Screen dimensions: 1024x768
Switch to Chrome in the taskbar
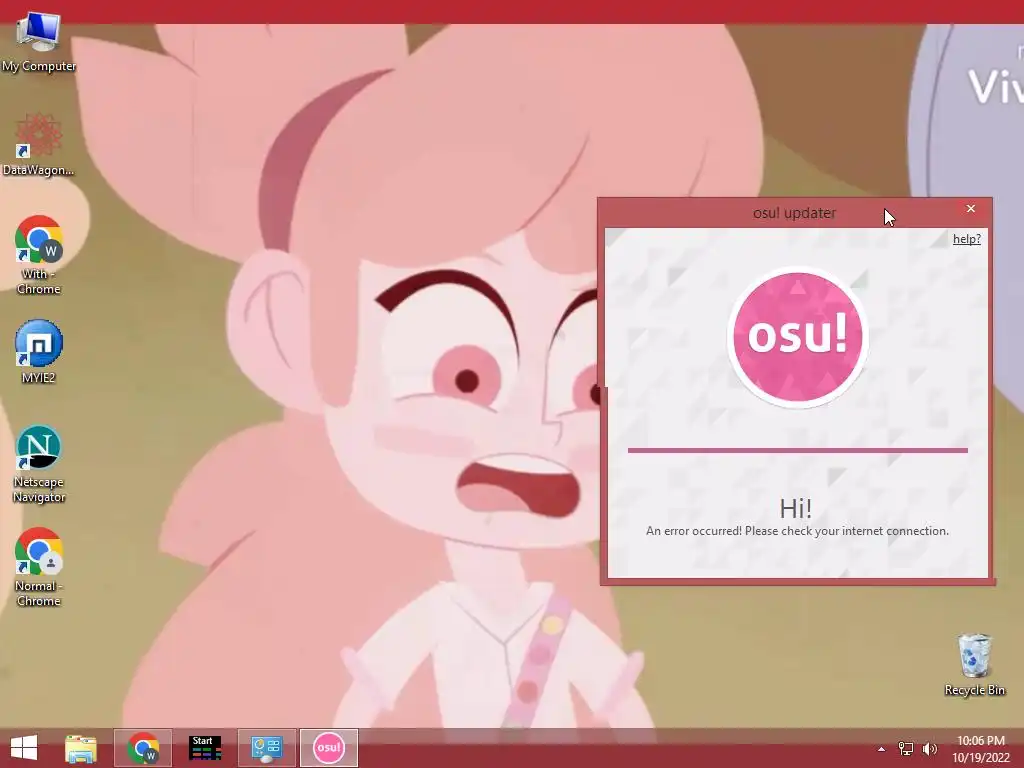(143, 748)
